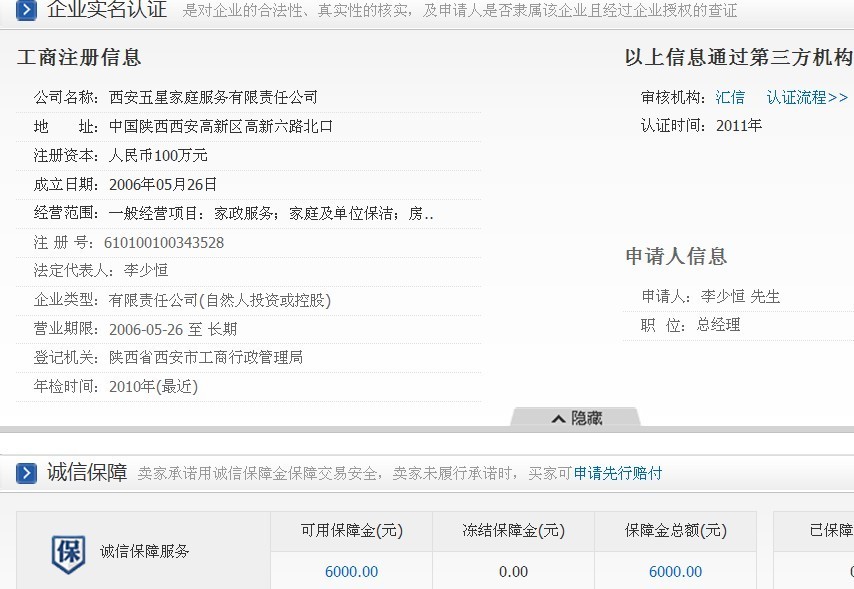Click the 0.00 value under 冻结保障金
The width and height of the screenshot is (854, 589).
coord(513,572)
